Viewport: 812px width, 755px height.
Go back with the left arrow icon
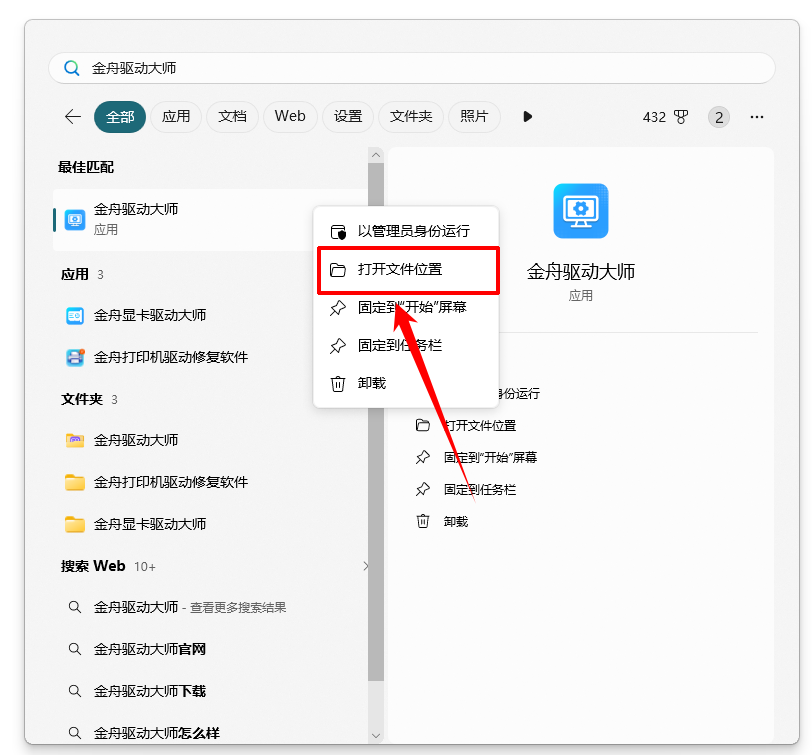72,117
